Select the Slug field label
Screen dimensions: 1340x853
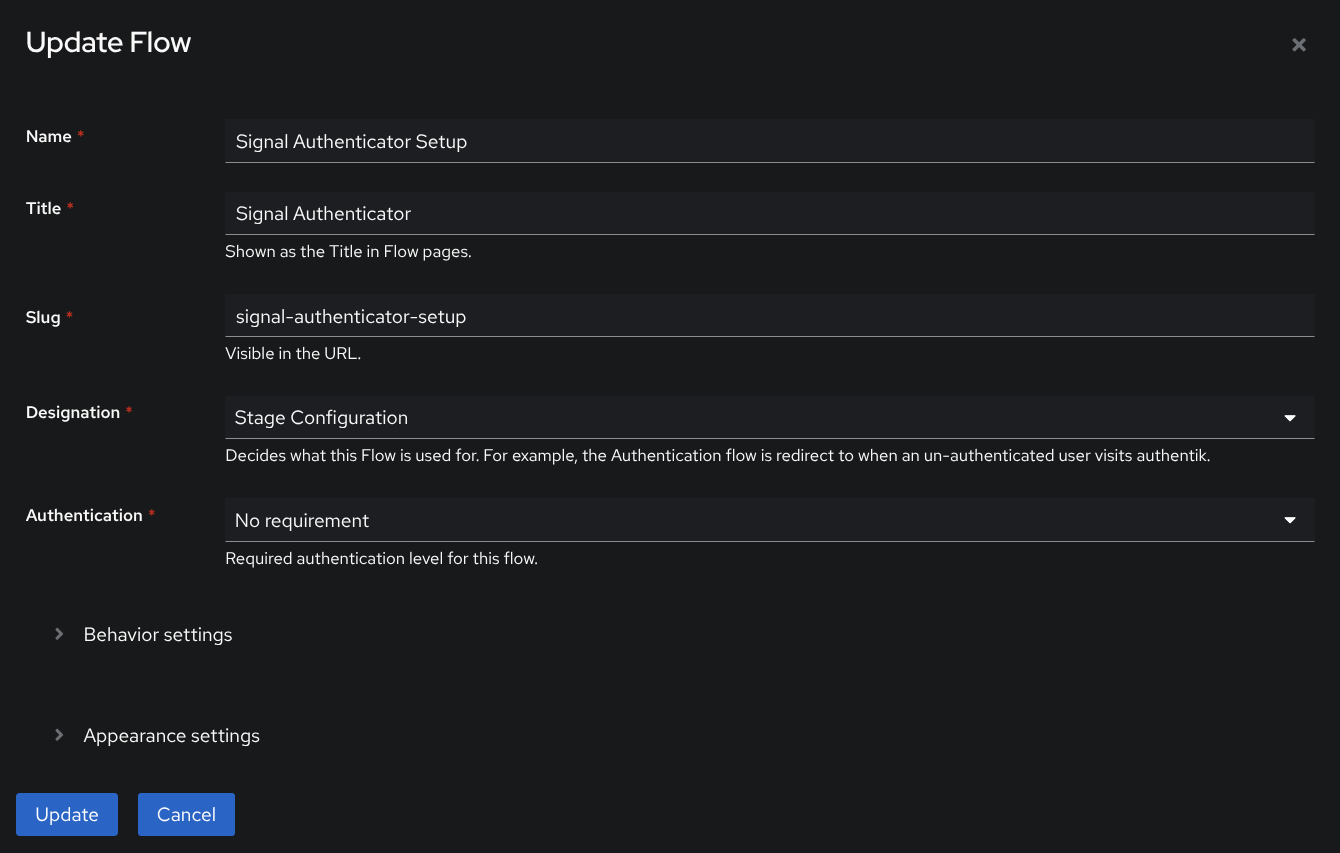click(43, 318)
